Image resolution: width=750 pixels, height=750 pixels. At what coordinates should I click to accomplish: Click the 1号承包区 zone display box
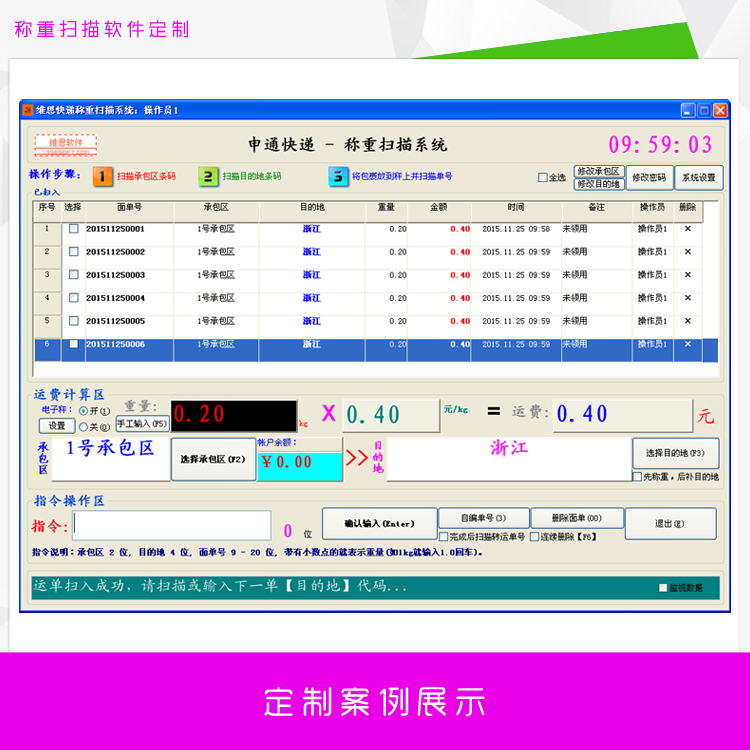[x=110, y=459]
